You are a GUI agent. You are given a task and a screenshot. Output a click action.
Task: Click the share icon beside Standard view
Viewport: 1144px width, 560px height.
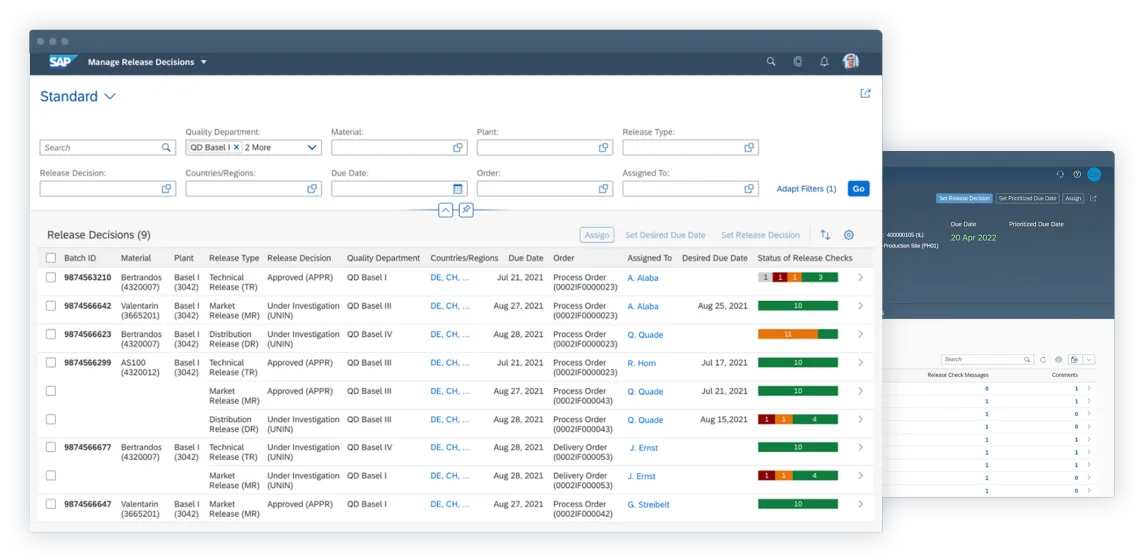pos(865,94)
